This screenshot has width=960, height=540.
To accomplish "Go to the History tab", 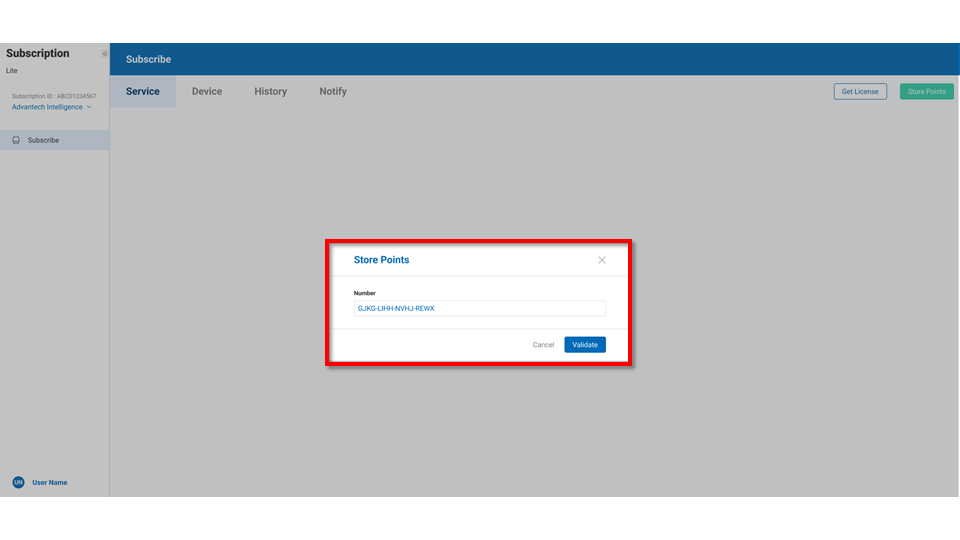I will pyautogui.click(x=270, y=91).
